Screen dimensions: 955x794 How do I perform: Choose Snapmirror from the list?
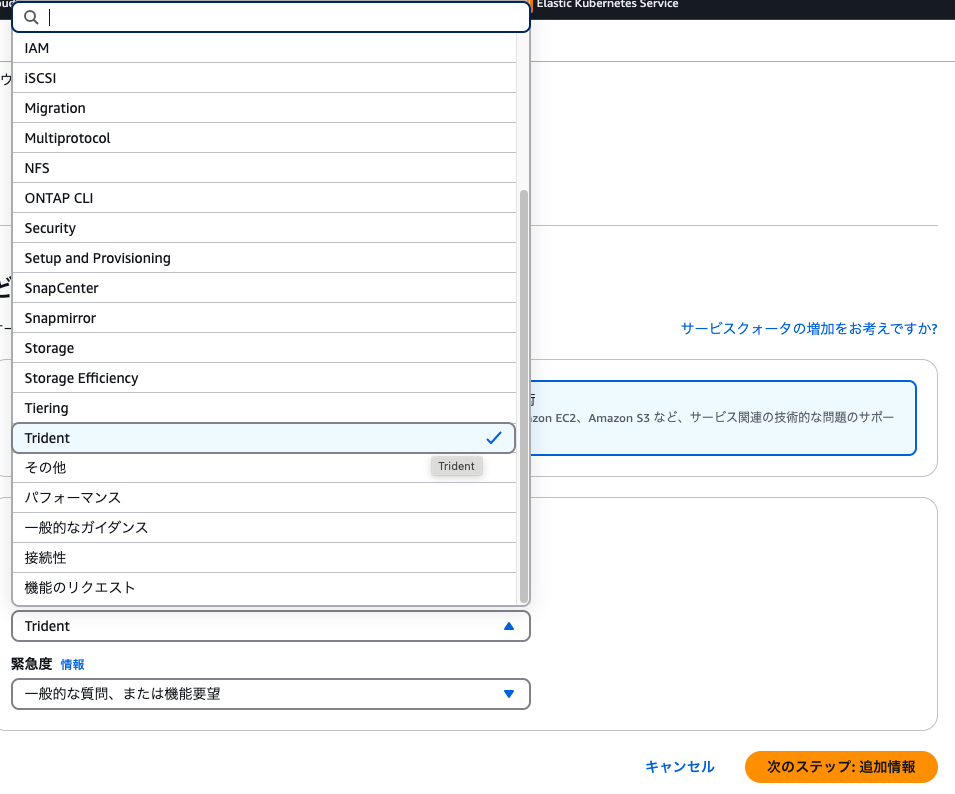(264, 318)
